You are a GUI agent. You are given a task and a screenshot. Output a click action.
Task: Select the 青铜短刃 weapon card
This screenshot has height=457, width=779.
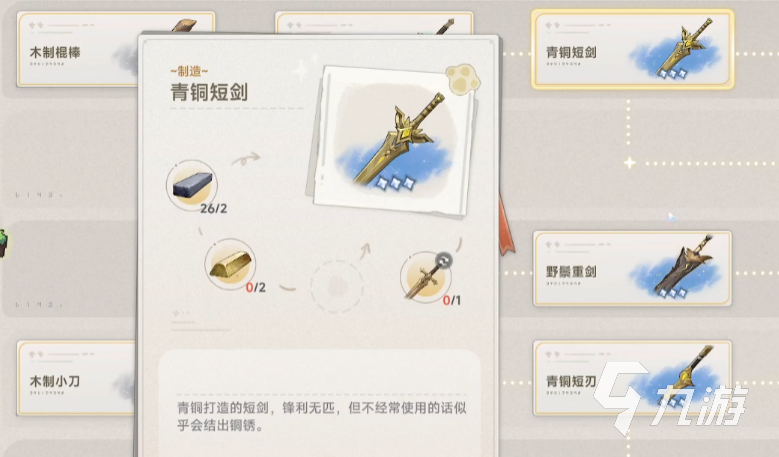(632, 378)
